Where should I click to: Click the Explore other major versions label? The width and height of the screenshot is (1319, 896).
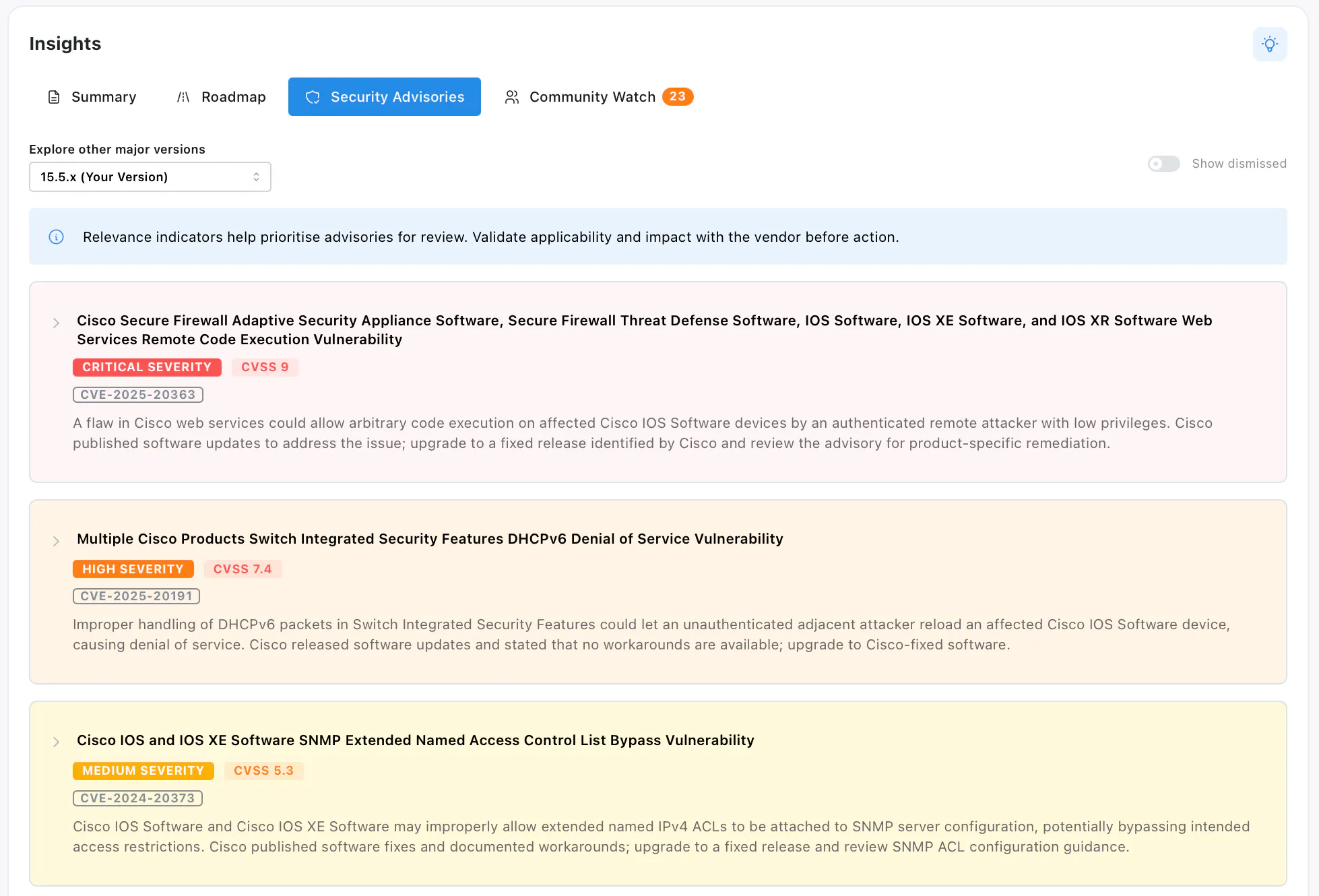point(117,150)
